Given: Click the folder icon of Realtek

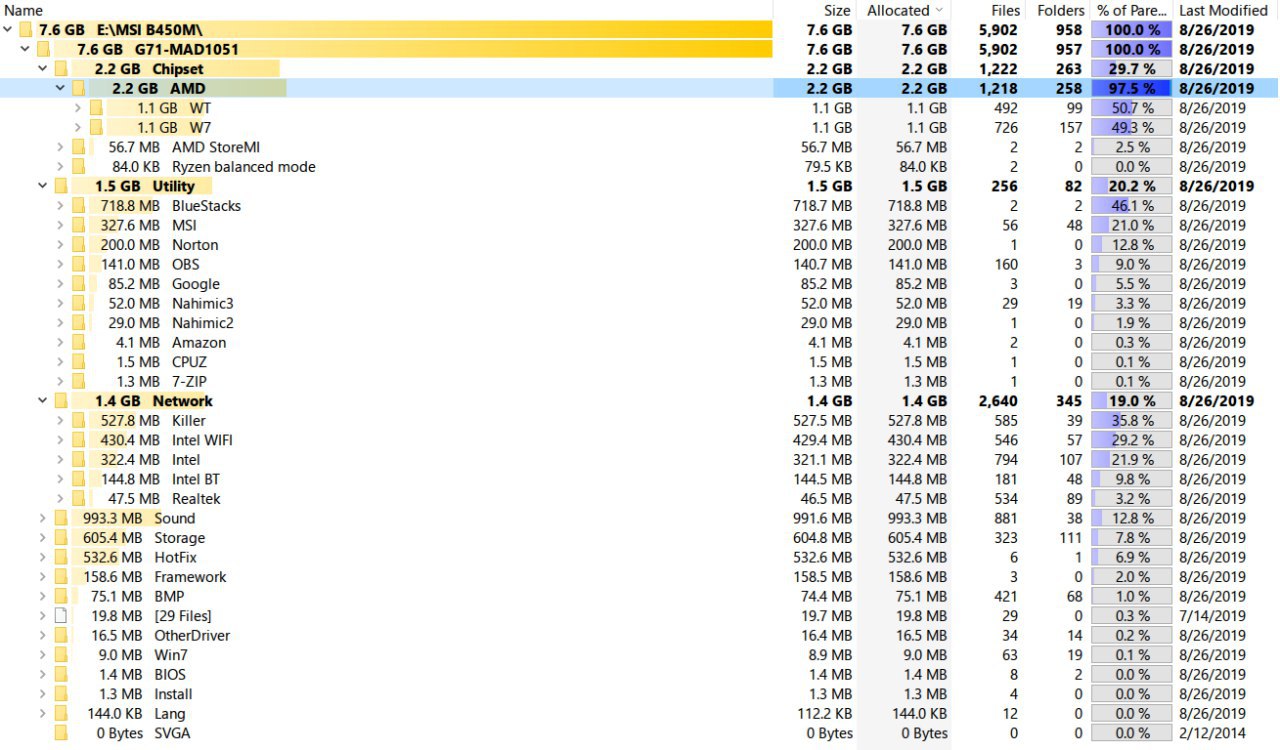Looking at the screenshot, I should (78, 499).
